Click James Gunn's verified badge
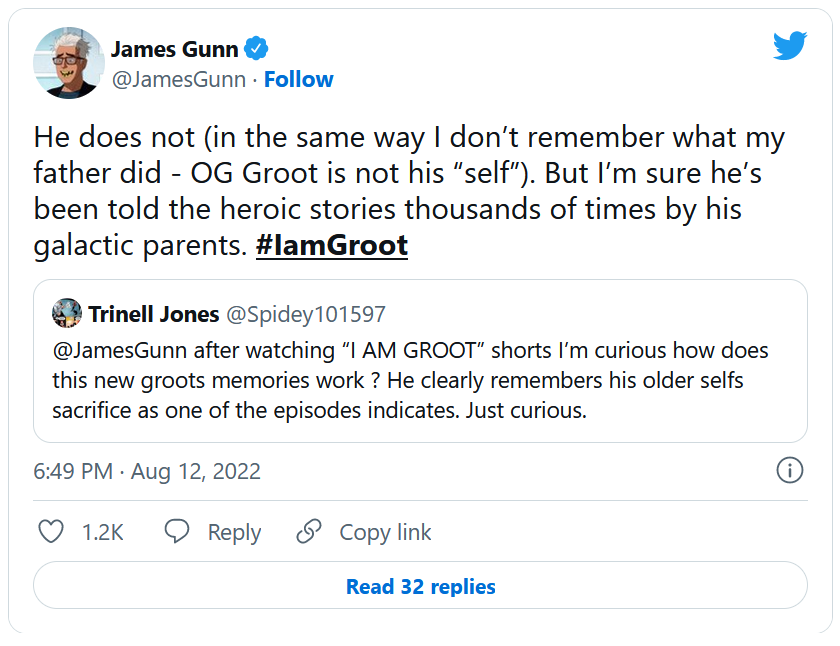Image resolution: width=840 pixels, height=646 pixels. coord(256,49)
